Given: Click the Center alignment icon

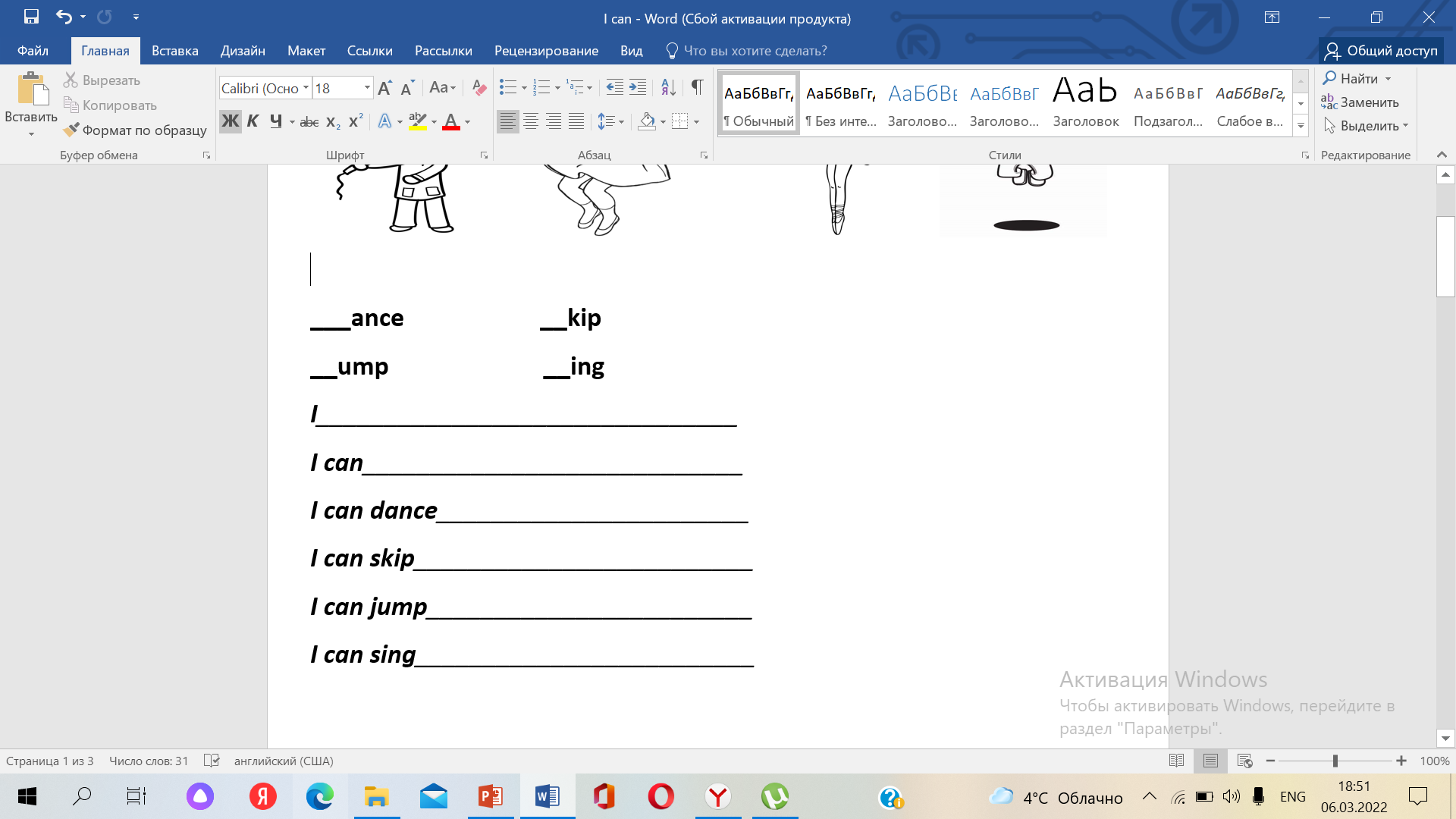Looking at the screenshot, I should coord(531,121).
